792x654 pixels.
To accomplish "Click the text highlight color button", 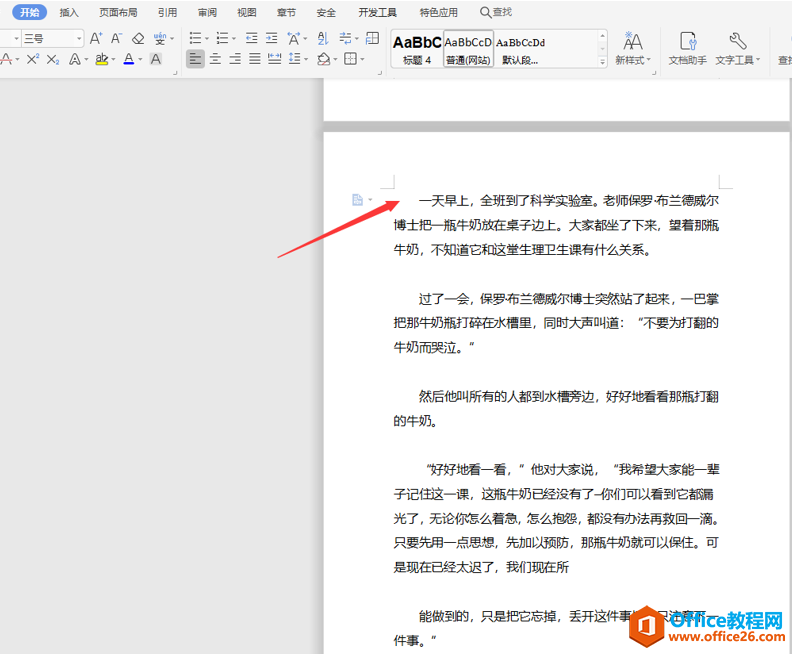I will 102,59.
